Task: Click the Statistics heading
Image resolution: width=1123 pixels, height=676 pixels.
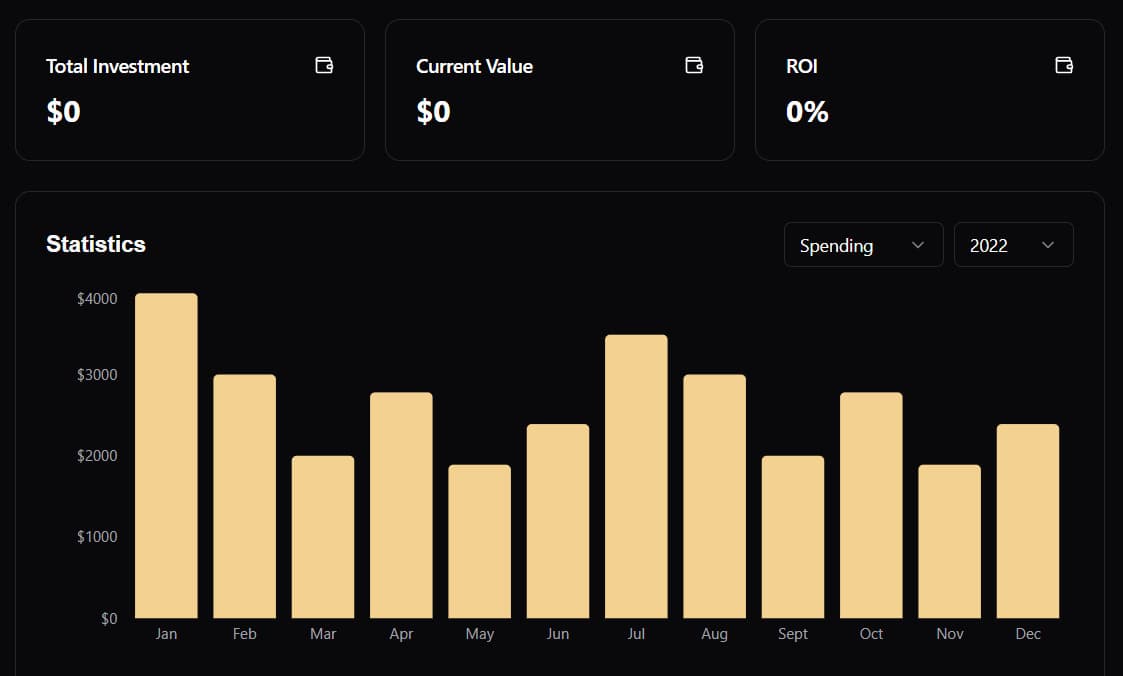Action: click(x=96, y=244)
